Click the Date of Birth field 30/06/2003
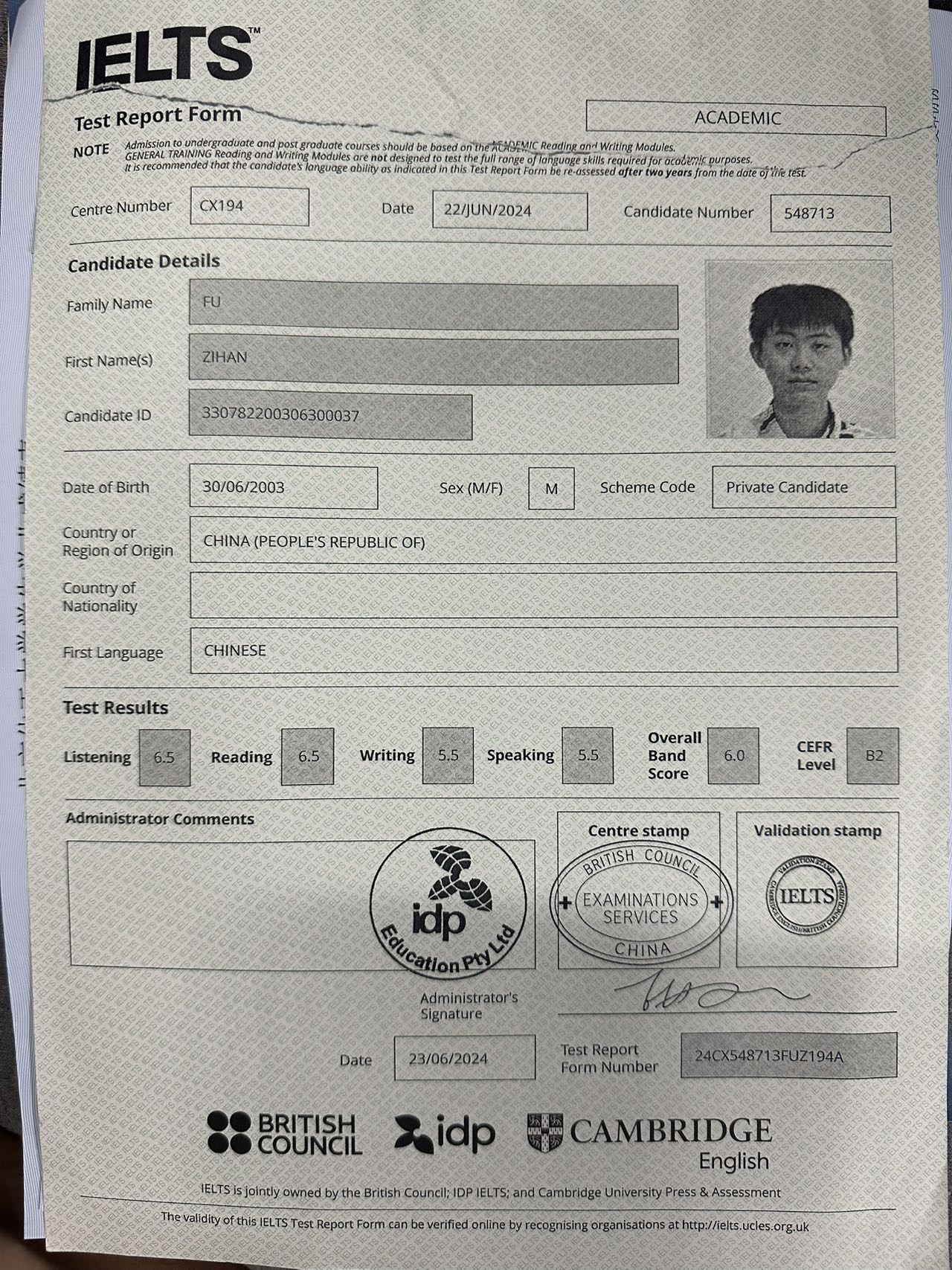The image size is (952, 1270). (283, 487)
